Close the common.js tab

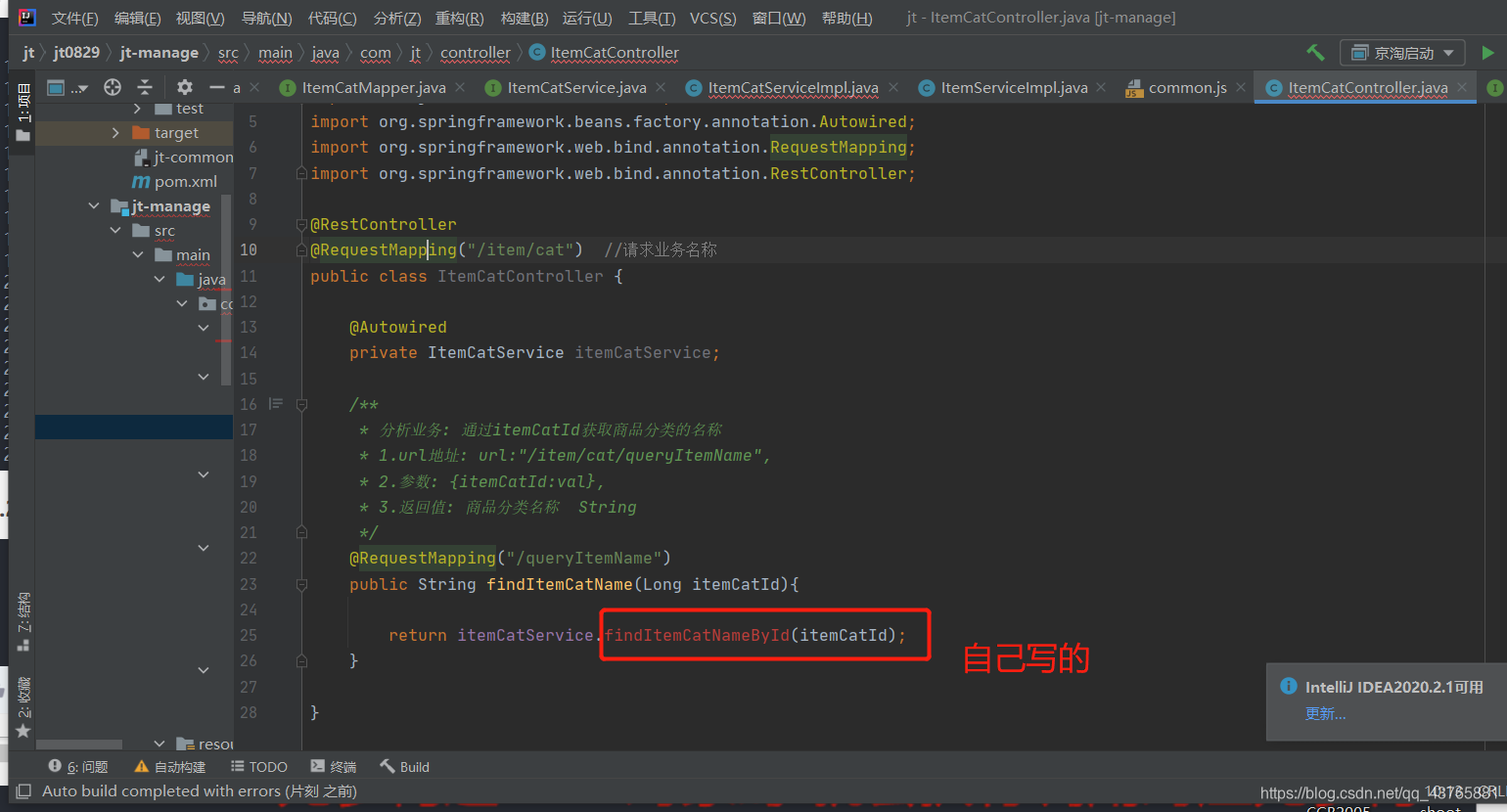click(x=1241, y=87)
